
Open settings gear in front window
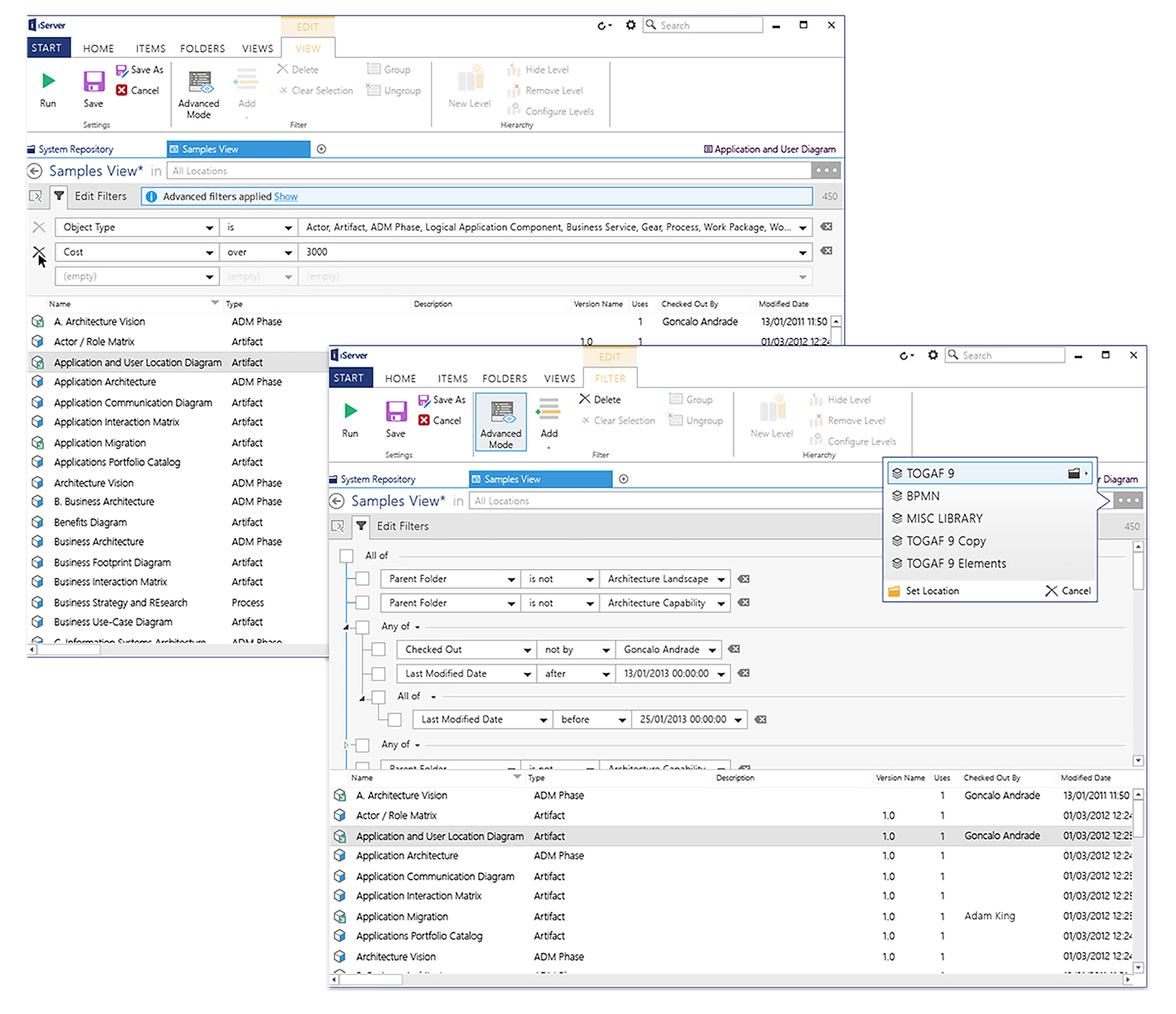[x=933, y=355]
